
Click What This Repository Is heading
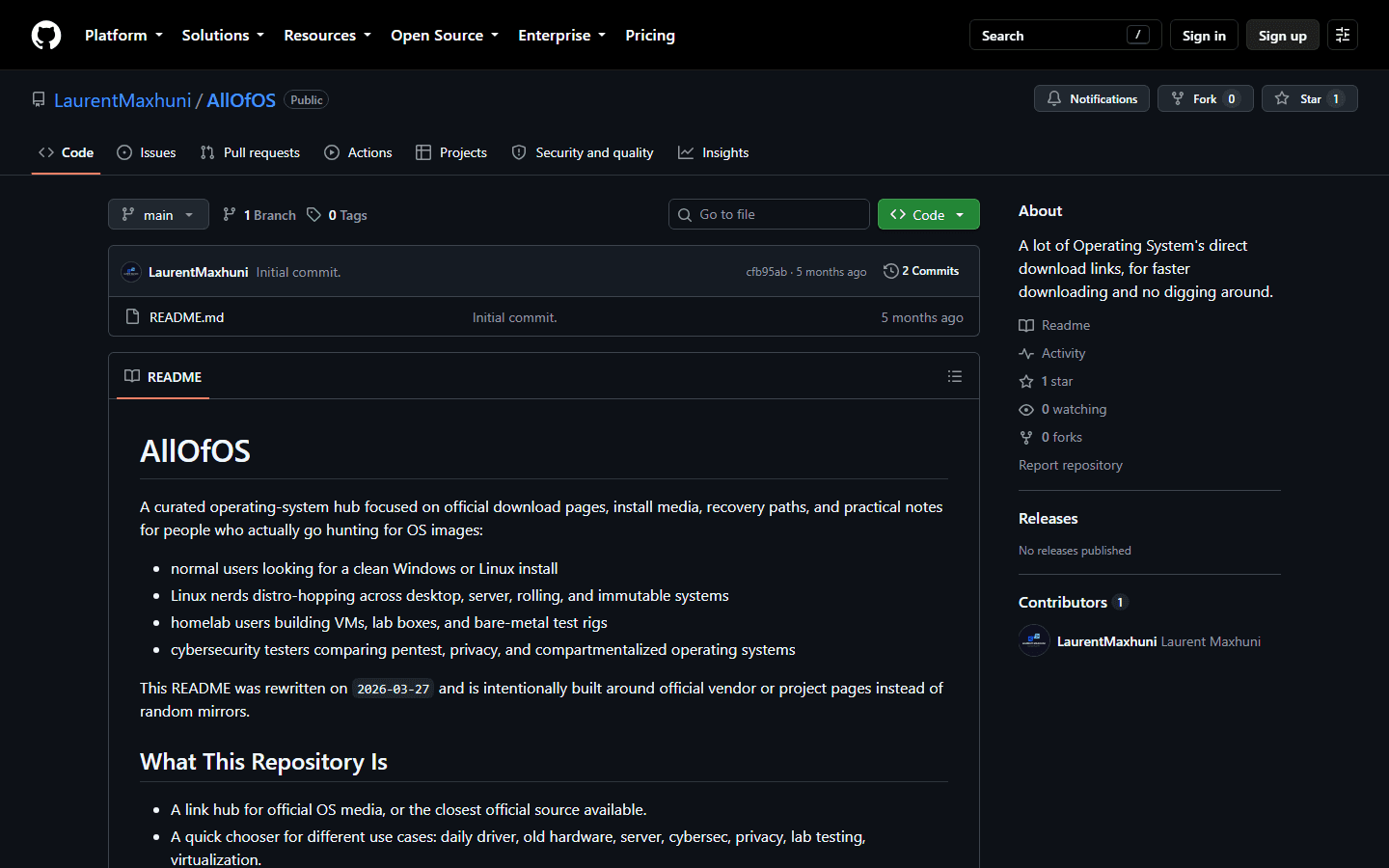click(x=263, y=762)
